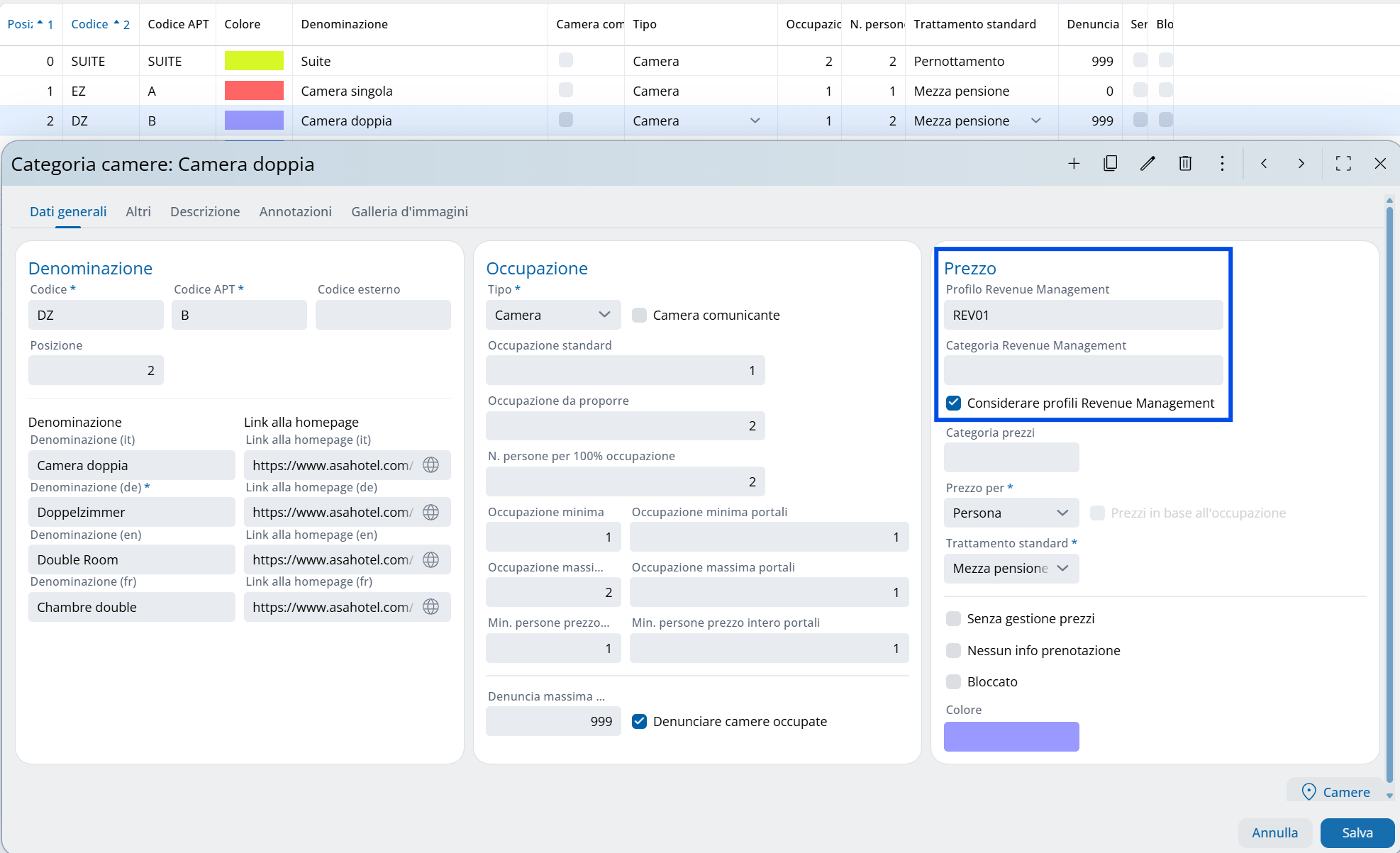Expand the Prezzo per Persona dropdown
Viewport: 1400px width, 853px height.
point(1011,513)
